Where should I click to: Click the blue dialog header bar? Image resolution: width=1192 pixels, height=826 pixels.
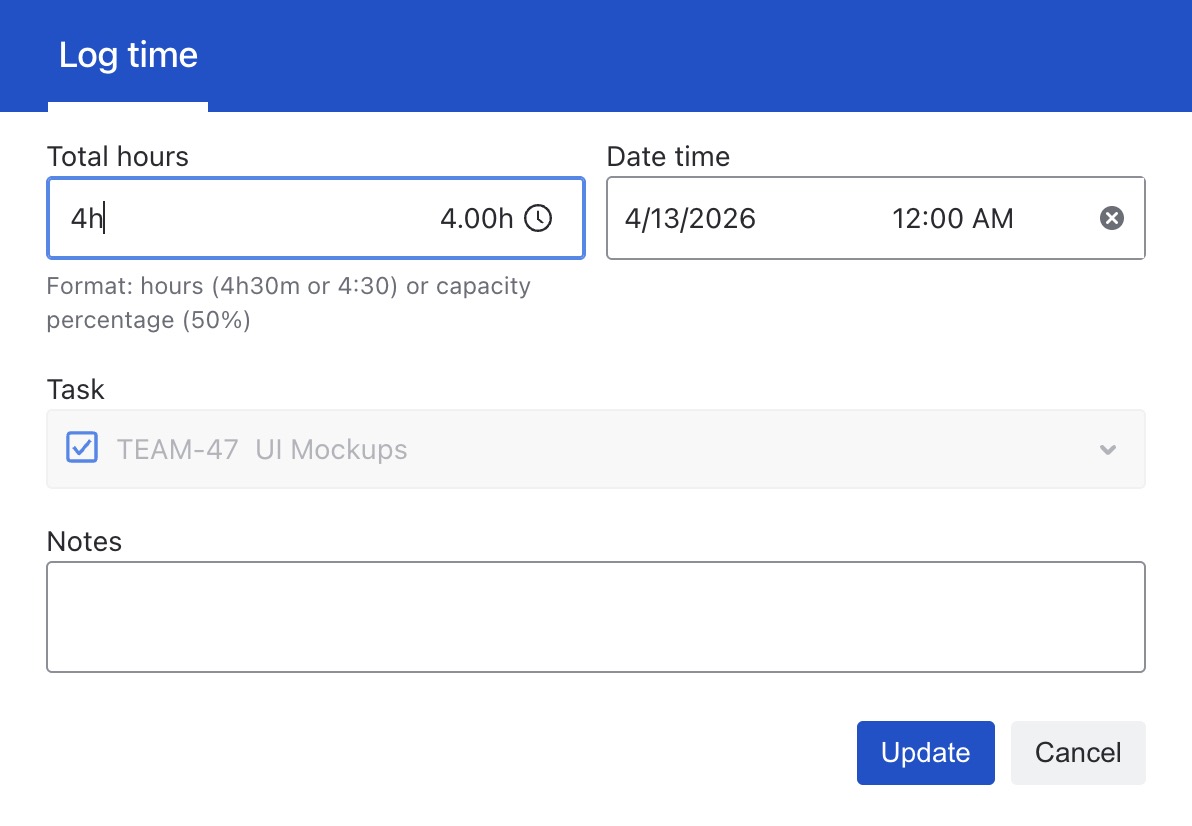(700, 55)
